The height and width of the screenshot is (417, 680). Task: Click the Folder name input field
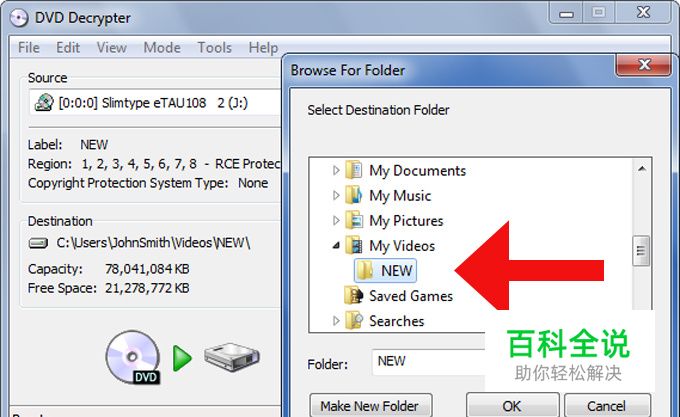[x=428, y=362]
